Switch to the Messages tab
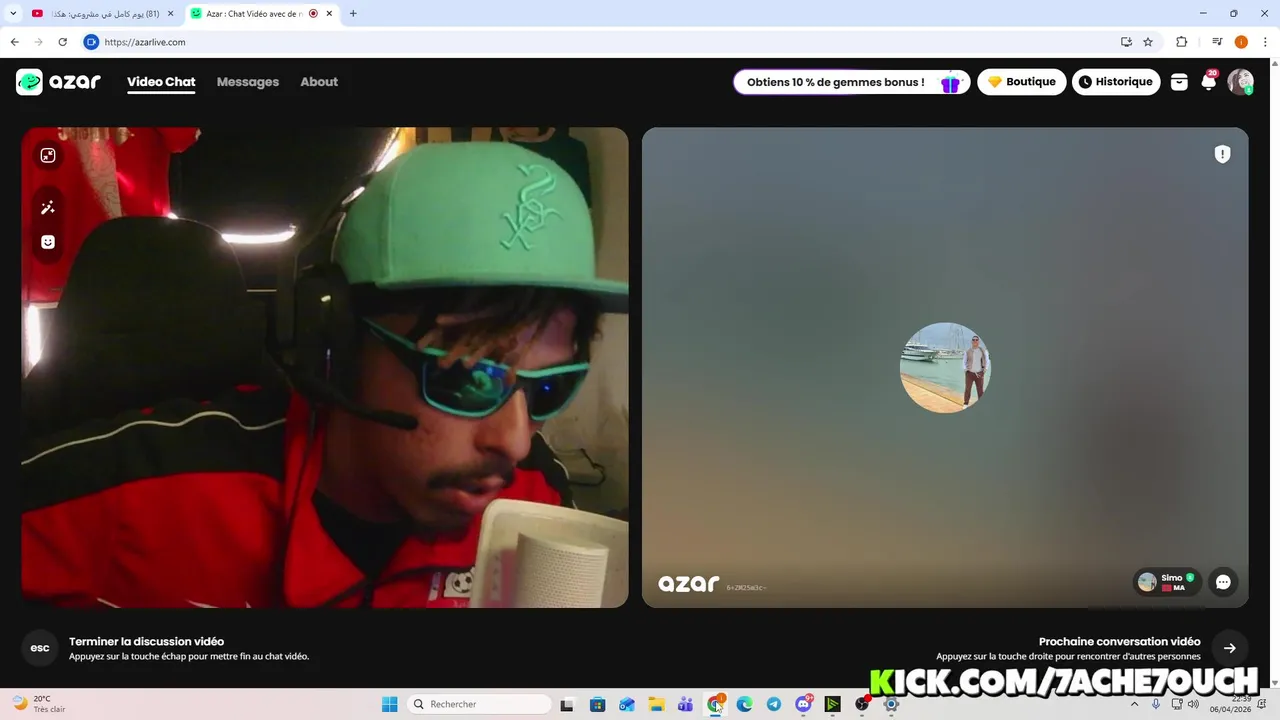 click(248, 82)
